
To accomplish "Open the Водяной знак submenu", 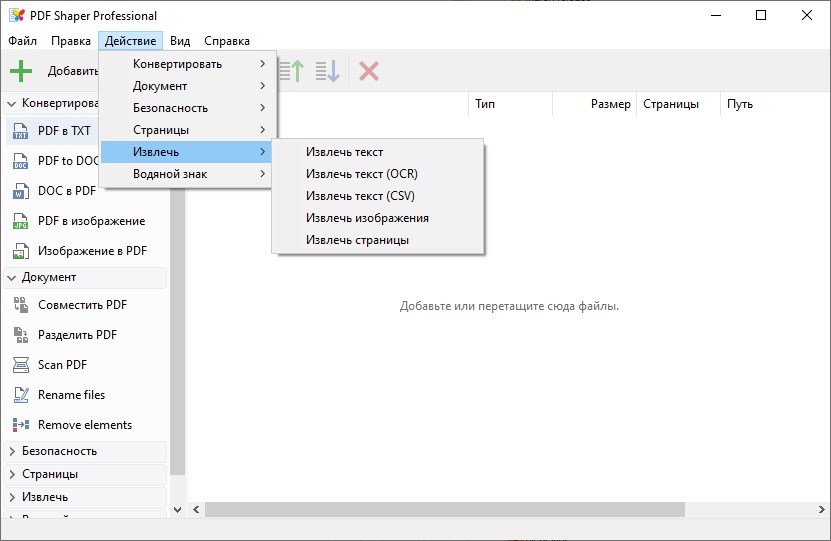I will coord(188,174).
